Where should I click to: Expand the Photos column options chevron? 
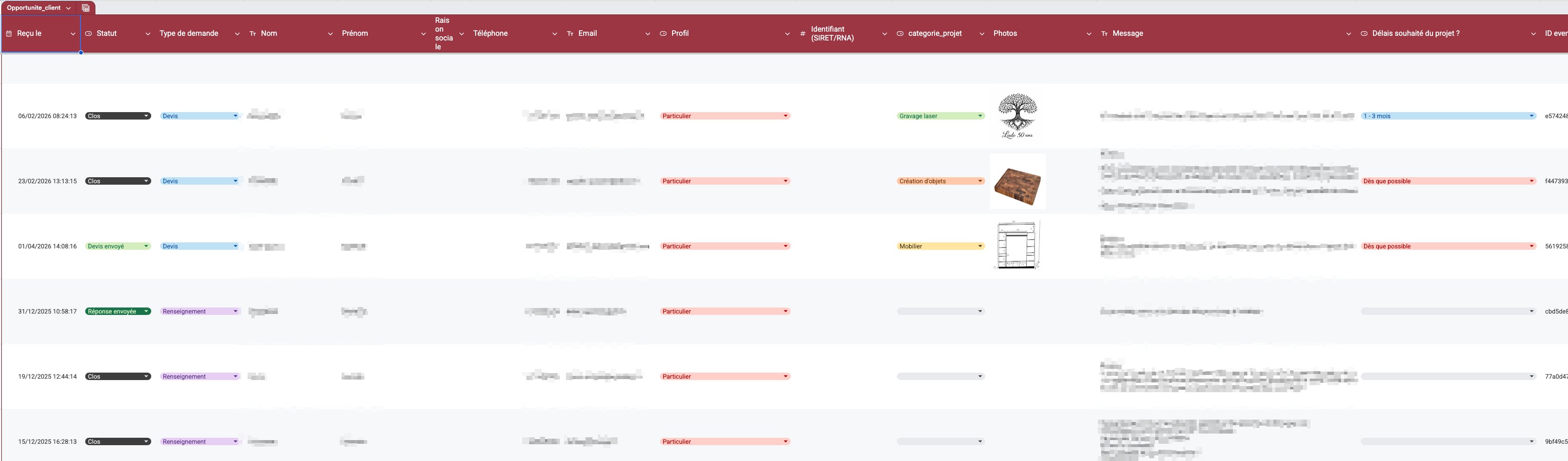click(1089, 34)
